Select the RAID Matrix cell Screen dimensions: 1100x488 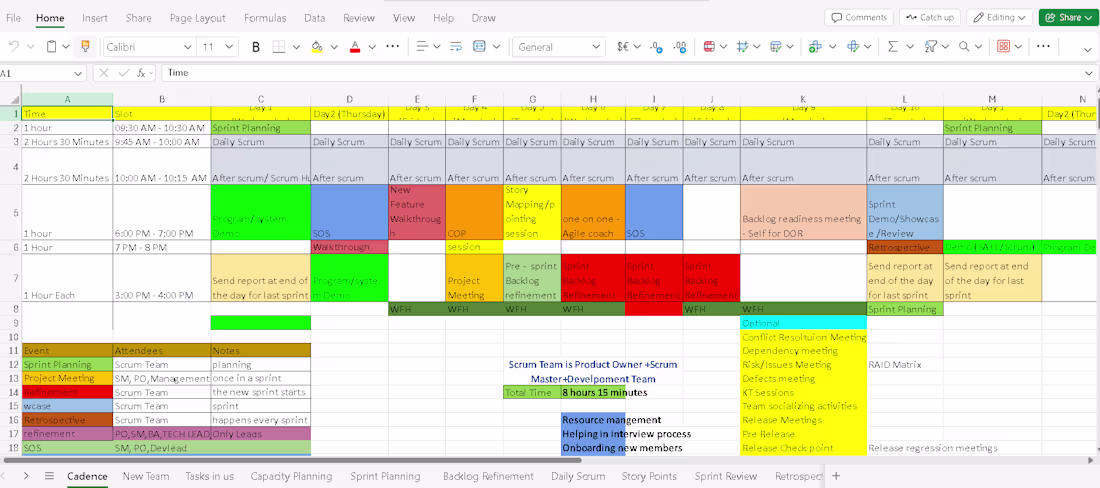(905, 365)
